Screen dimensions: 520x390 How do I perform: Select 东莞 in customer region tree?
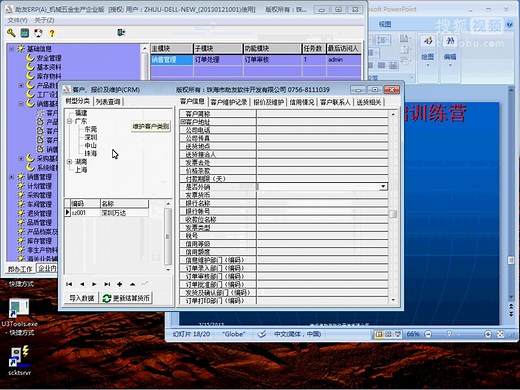[x=90, y=129]
